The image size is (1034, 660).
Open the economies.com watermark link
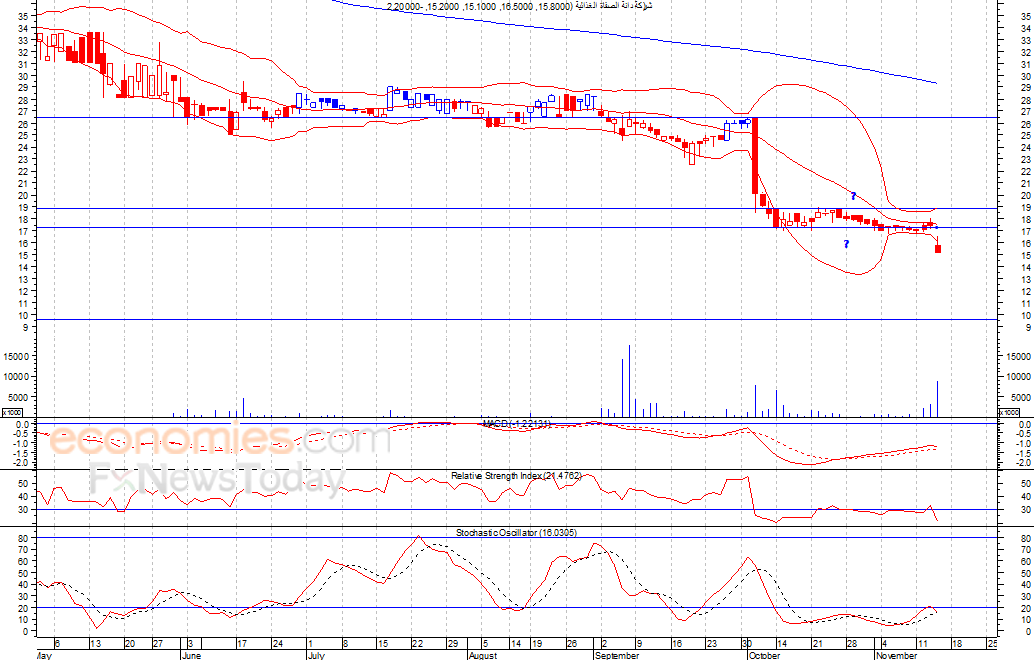pyautogui.click(x=220, y=440)
